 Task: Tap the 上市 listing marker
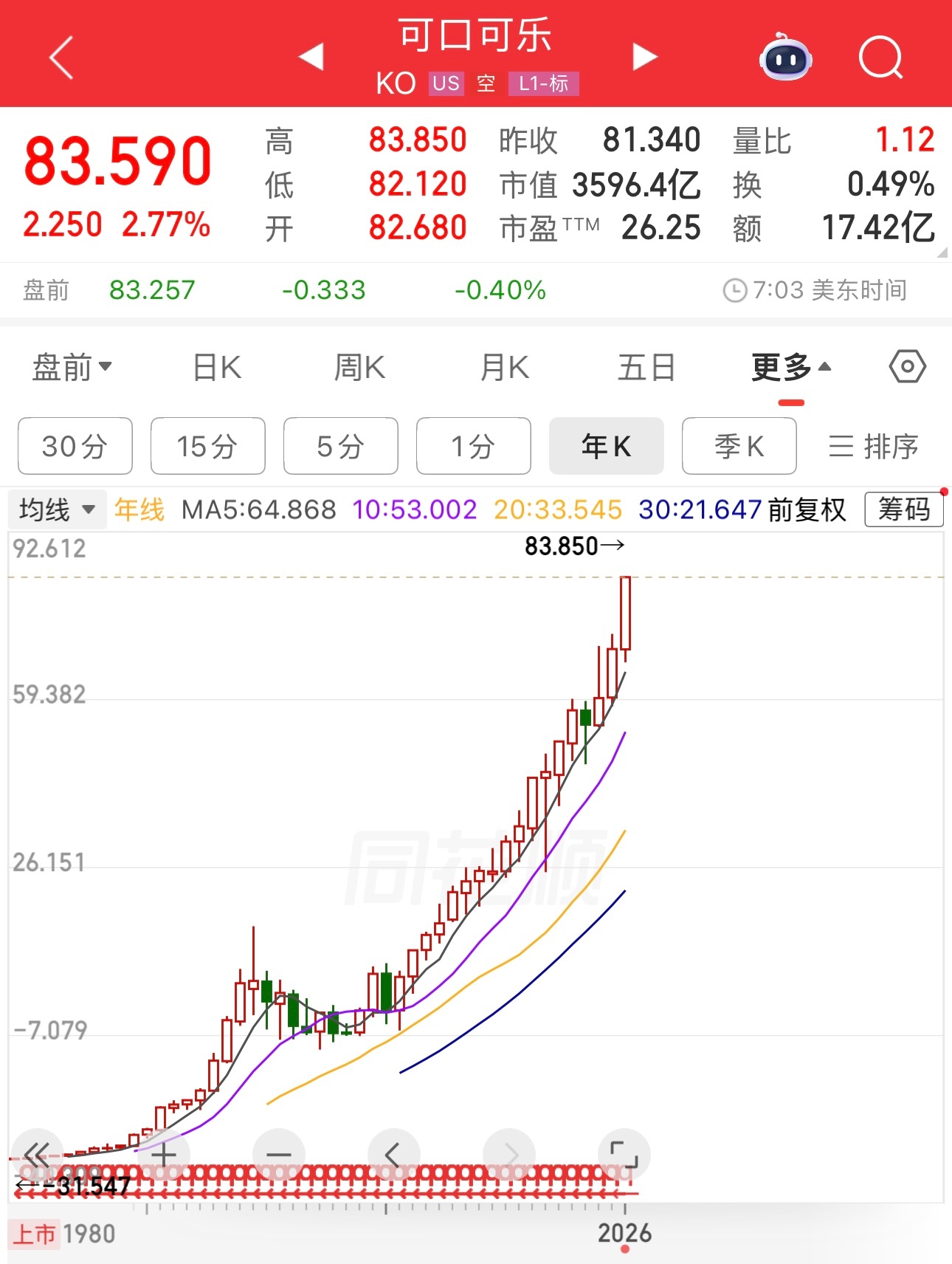[x=34, y=1234]
